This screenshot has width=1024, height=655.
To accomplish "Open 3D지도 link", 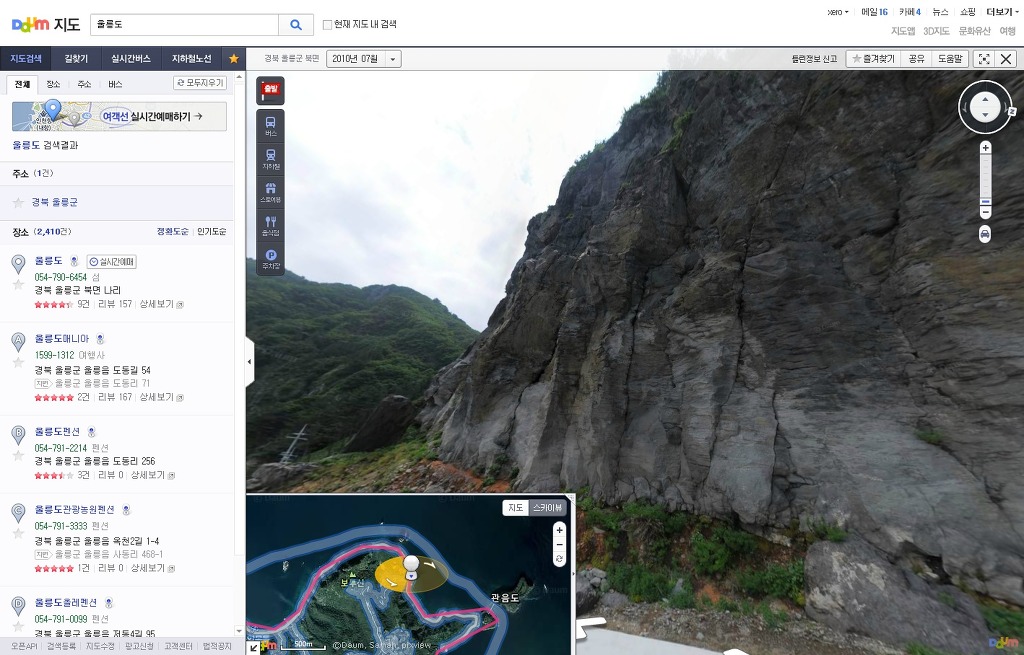I will (936, 31).
